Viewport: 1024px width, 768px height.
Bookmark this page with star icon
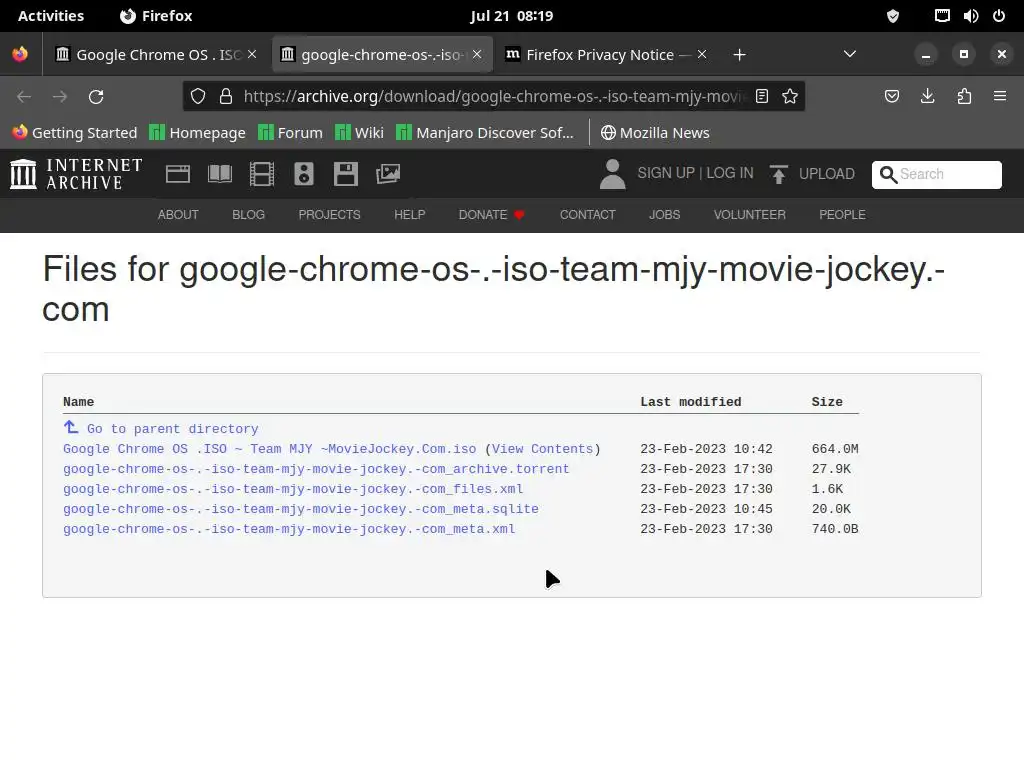coord(790,97)
